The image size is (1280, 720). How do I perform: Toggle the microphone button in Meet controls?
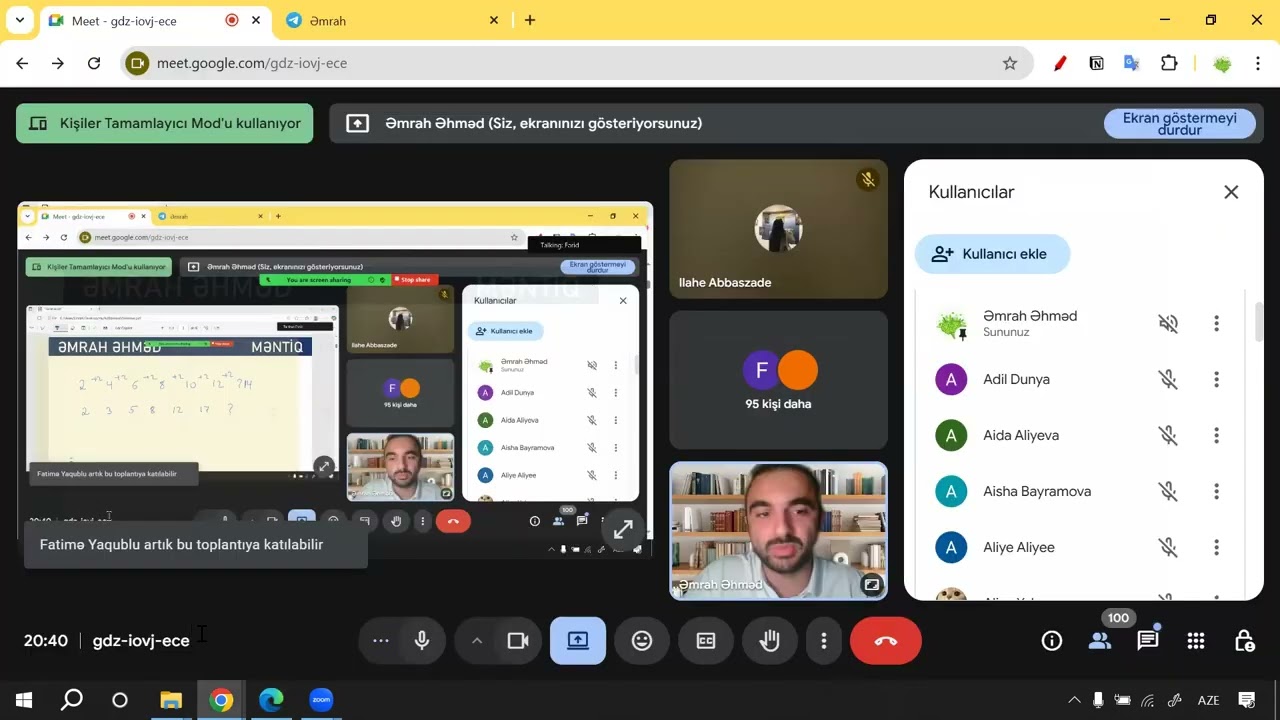pyautogui.click(x=422, y=641)
